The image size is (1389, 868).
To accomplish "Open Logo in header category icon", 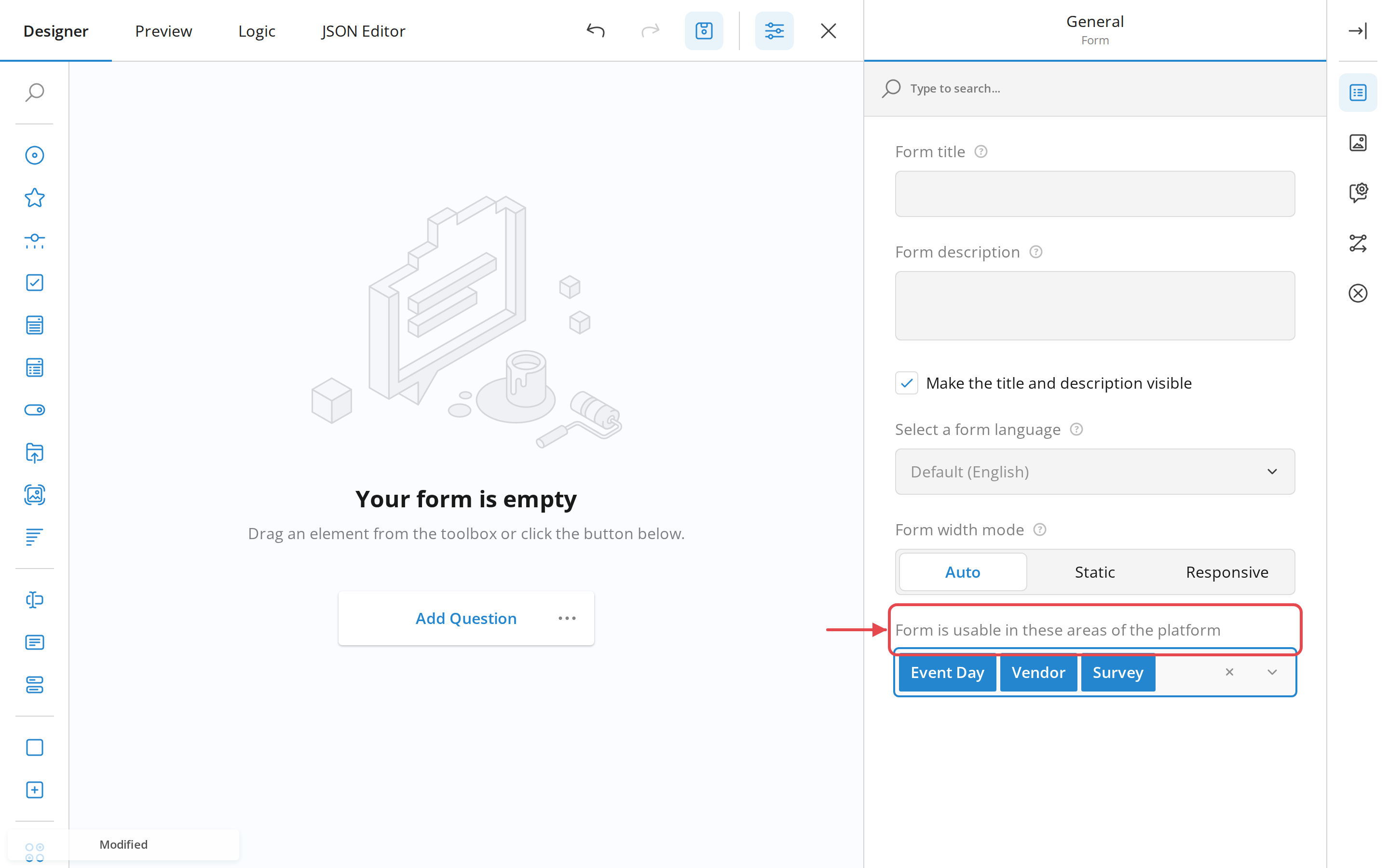I will (x=1358, y=142).
